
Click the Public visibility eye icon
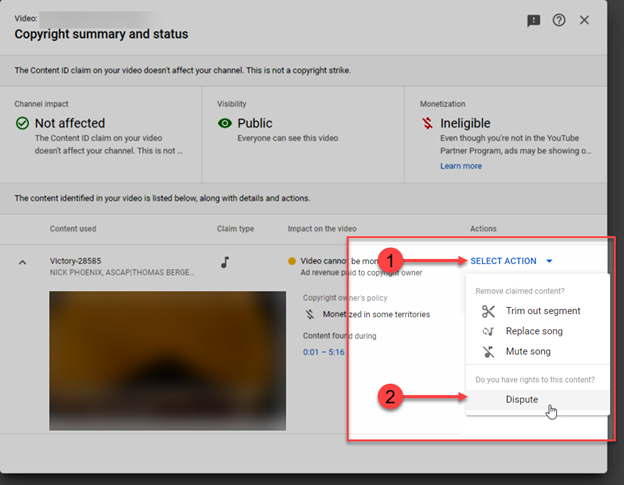[x=226, y=124]
